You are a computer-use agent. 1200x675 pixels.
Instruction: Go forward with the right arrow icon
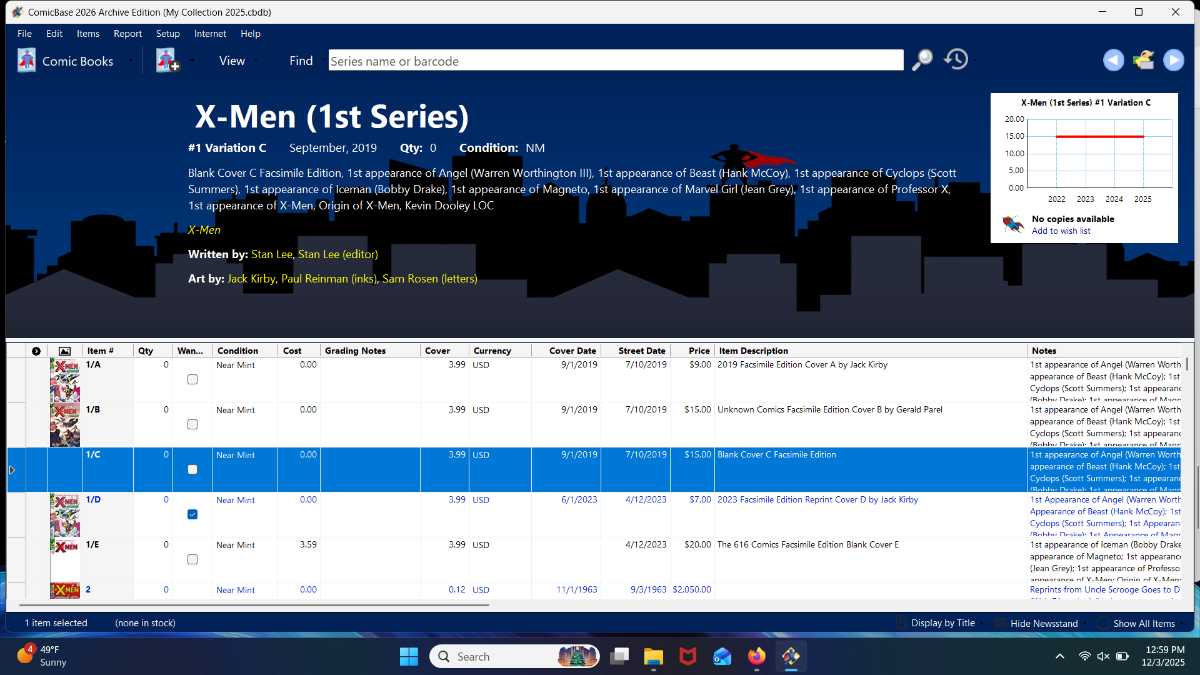click(x=1173, y=61)
